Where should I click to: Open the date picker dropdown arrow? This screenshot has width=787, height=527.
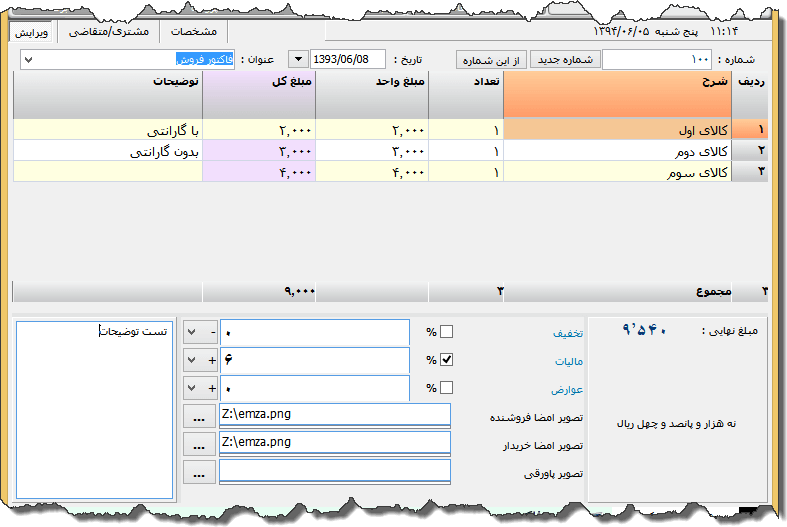tap(299, 60)
